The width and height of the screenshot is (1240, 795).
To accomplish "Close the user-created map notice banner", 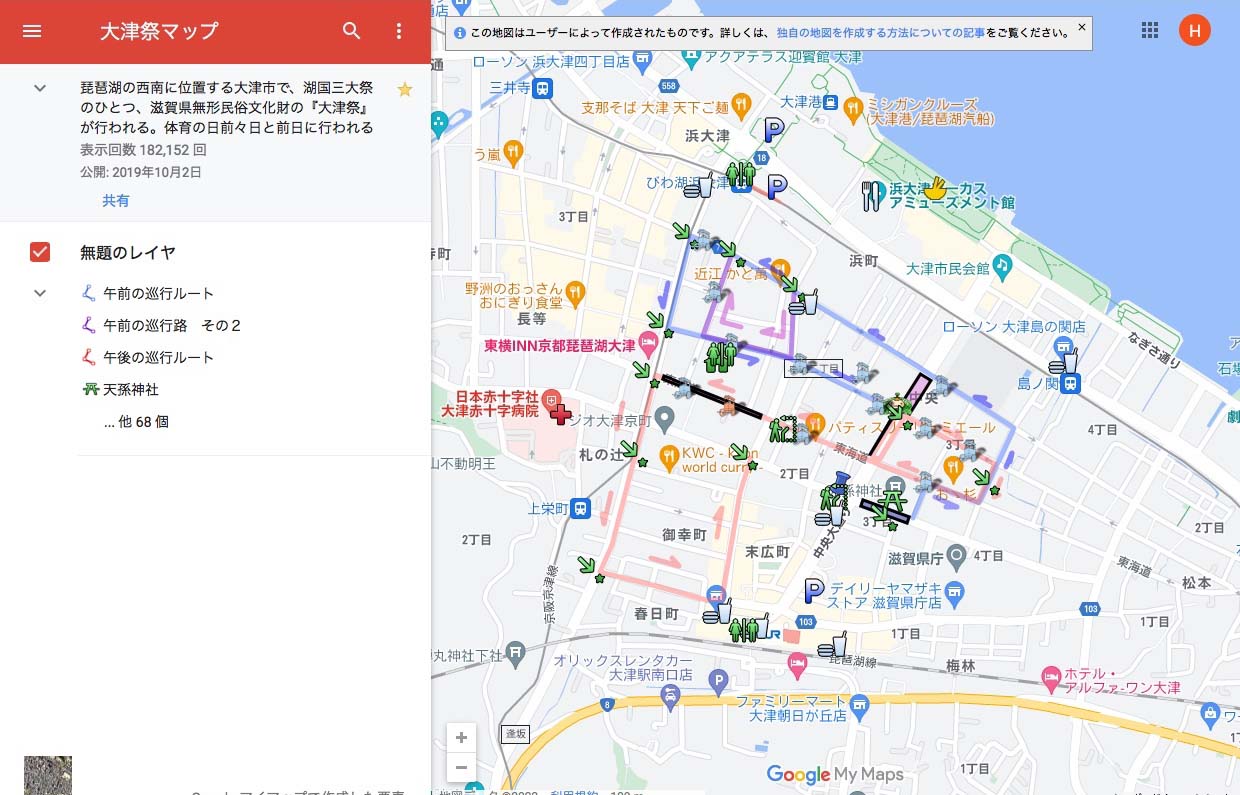I will click(1081, 28).
